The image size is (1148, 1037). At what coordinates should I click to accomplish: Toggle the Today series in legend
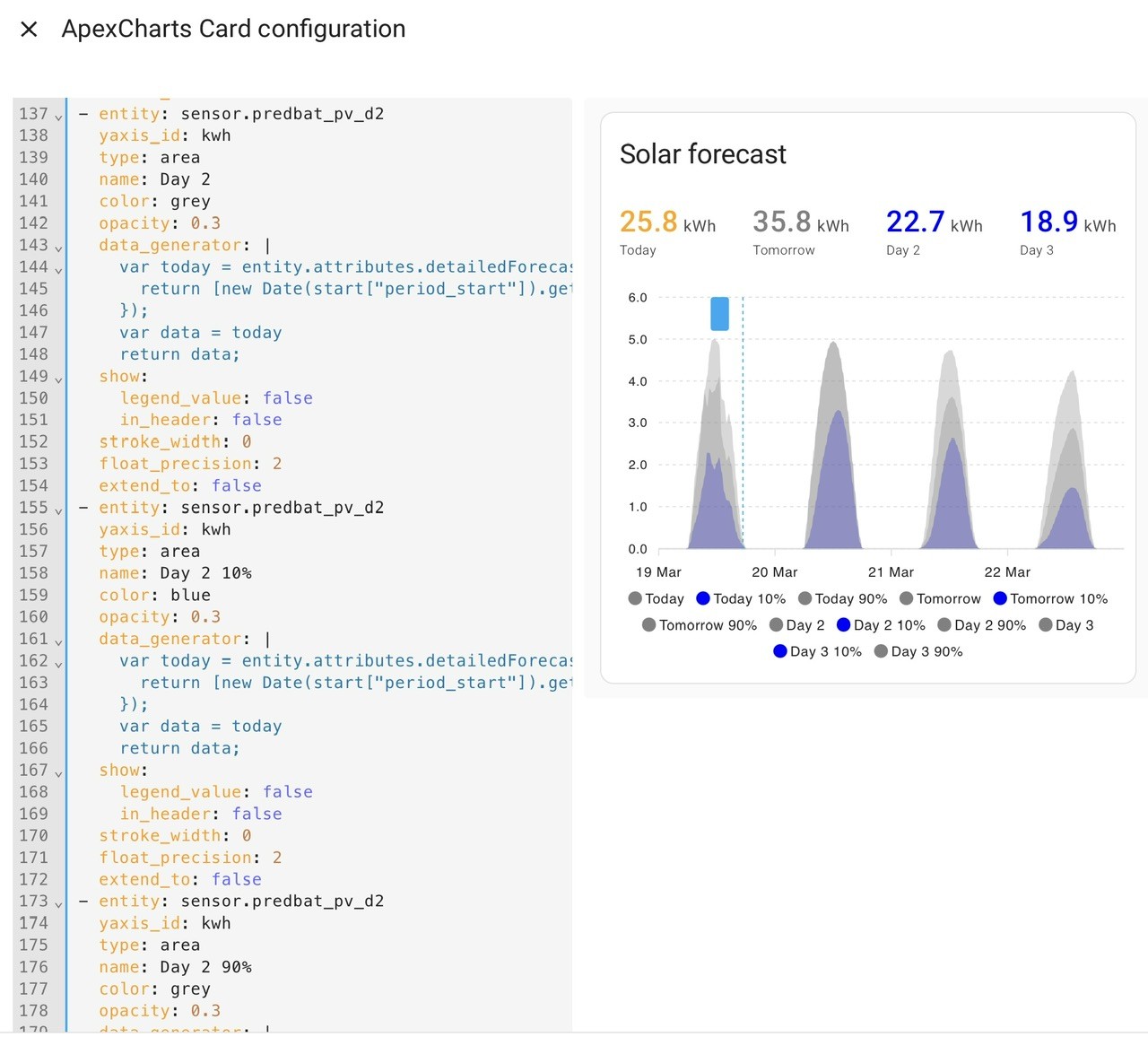[x=656, y=598]
